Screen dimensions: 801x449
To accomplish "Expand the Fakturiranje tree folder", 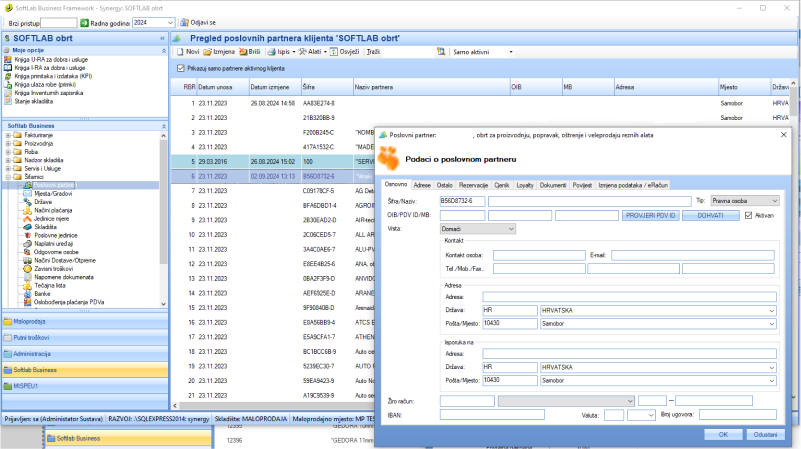I will pyautogui.click(x=8, y=134).
